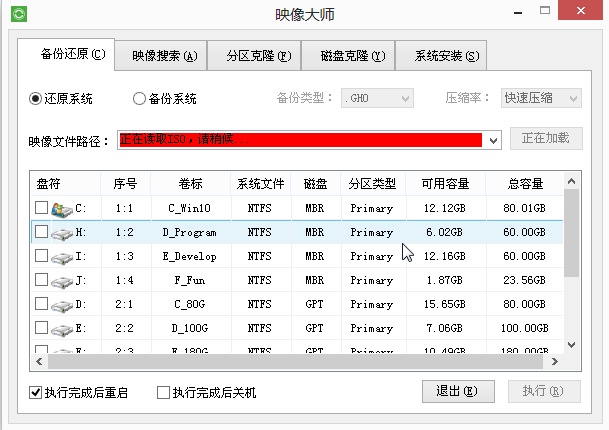Expand the 映像文件路径 dropdown arrow
The image size is (609, 430).
pyautogui.click(x=493, y=140)
